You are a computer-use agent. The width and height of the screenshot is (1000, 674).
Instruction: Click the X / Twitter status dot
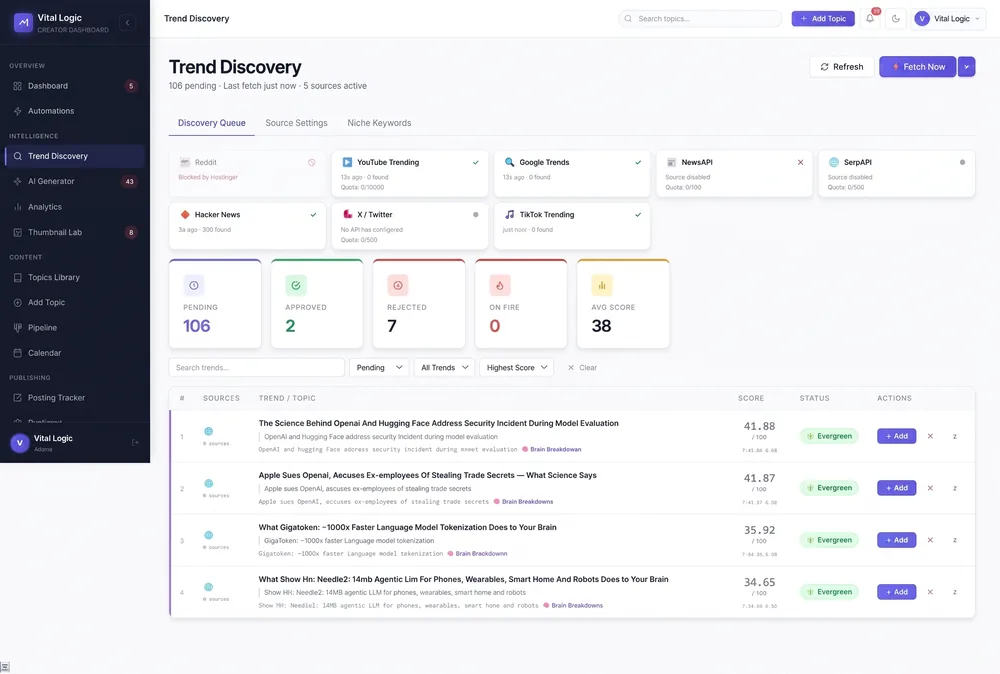pyautogui.click(x=476, y=215)
